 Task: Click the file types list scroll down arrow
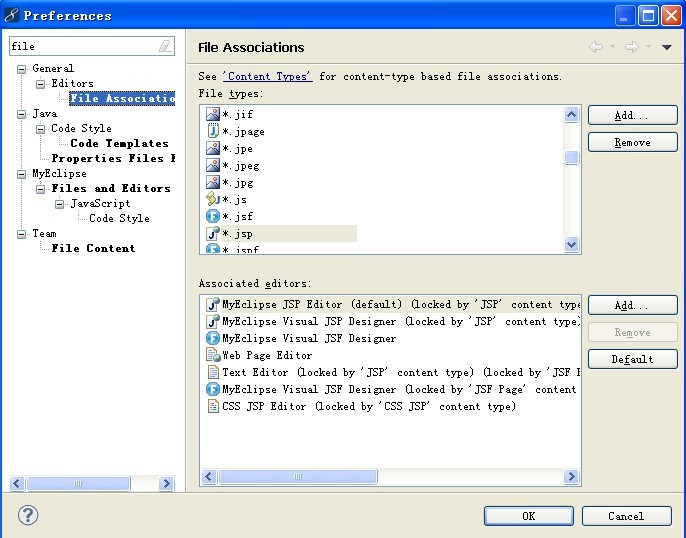click(x=572, y=244)
